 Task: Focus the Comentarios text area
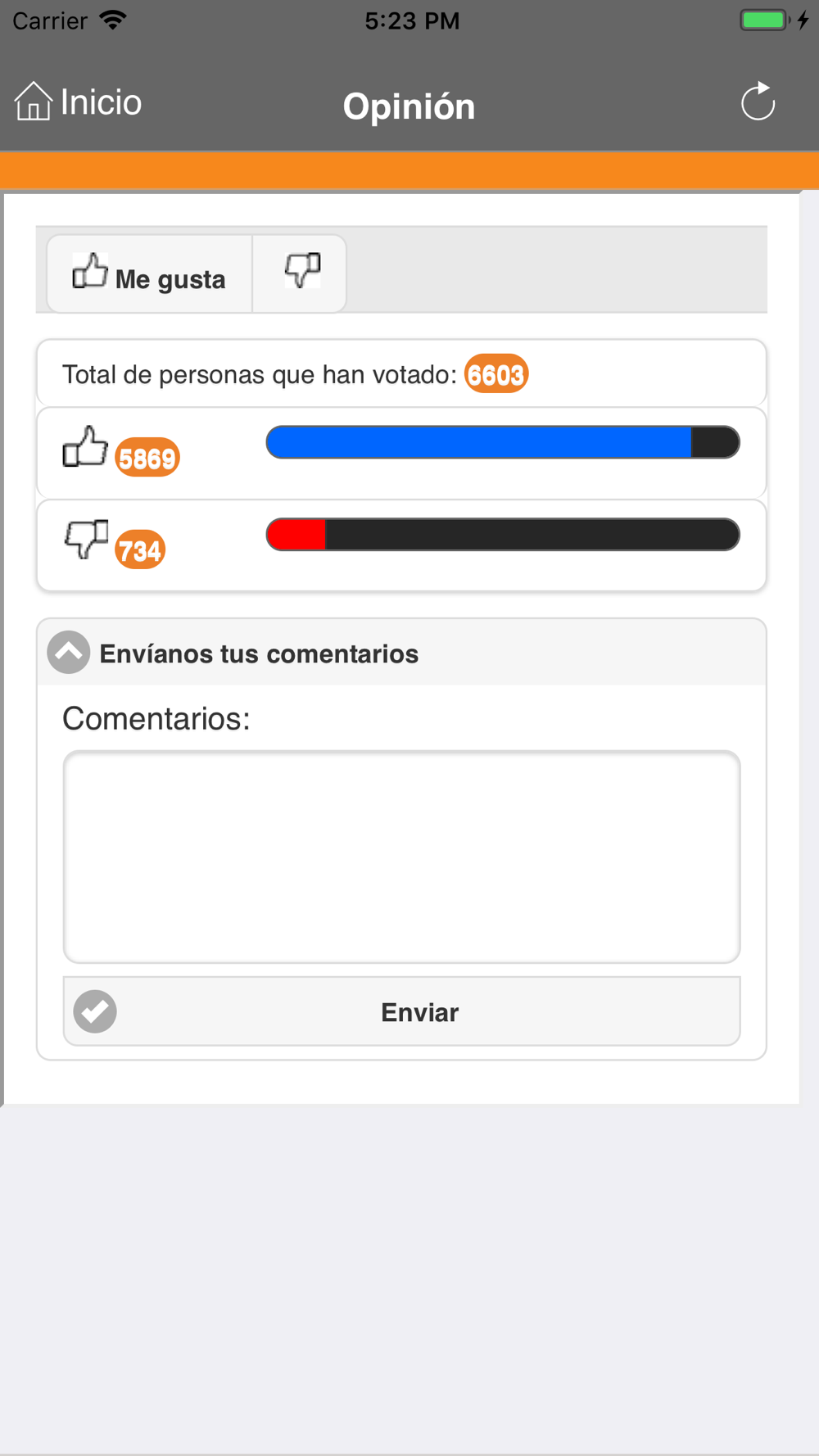[x=401, y=857]
